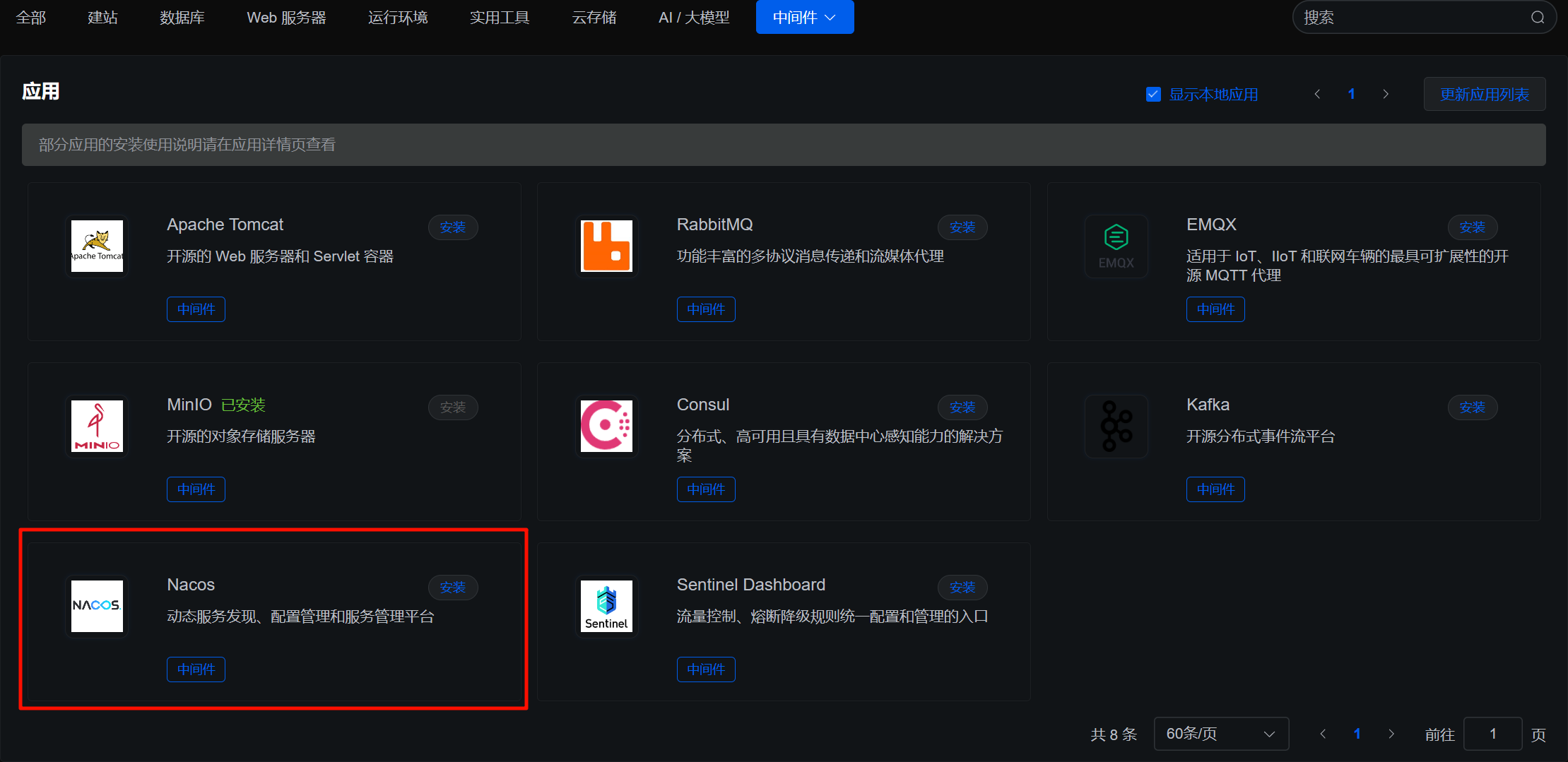Click 中间件 tag under Kafka
The width and height of the screenshot is (1568, 762).
pyautogui.click(x=1215, y=489)
